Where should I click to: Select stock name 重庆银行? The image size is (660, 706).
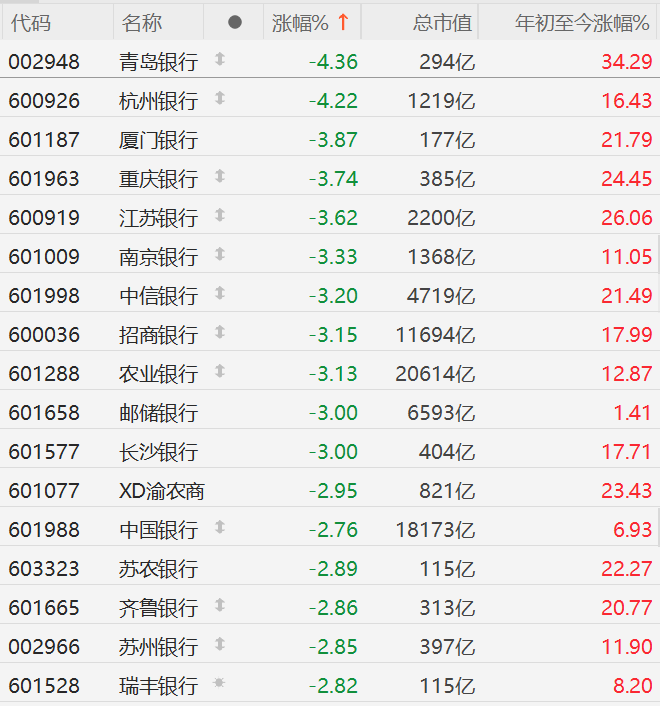pos(158,179)
